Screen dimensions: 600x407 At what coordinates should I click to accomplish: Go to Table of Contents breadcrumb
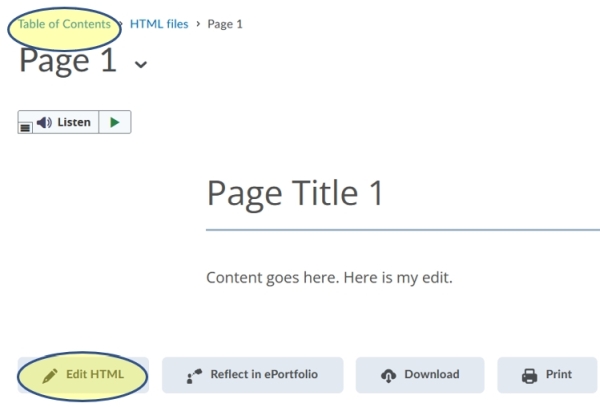tap(64, 24)
